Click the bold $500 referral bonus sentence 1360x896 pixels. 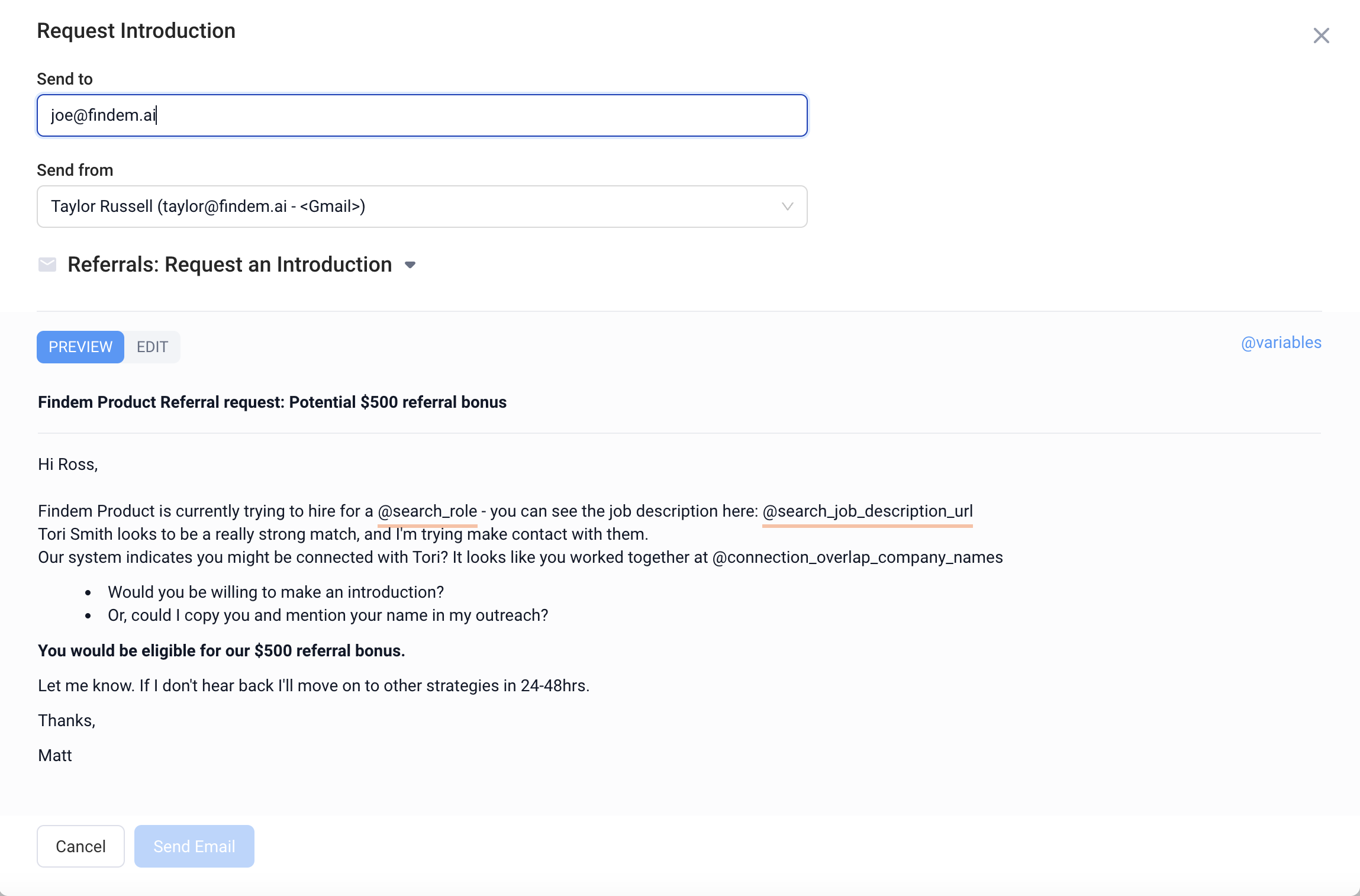221,651
